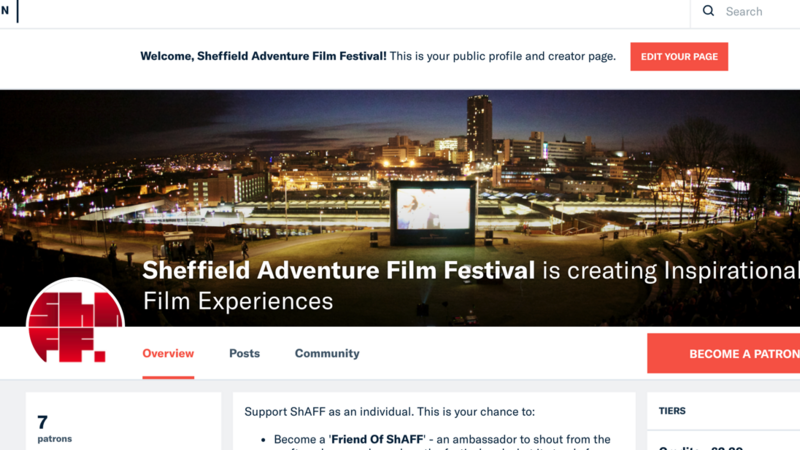The image size is (800, 450).
Task: Click the Patreon logo at top-left corner
Action: (x=5, y=11)
